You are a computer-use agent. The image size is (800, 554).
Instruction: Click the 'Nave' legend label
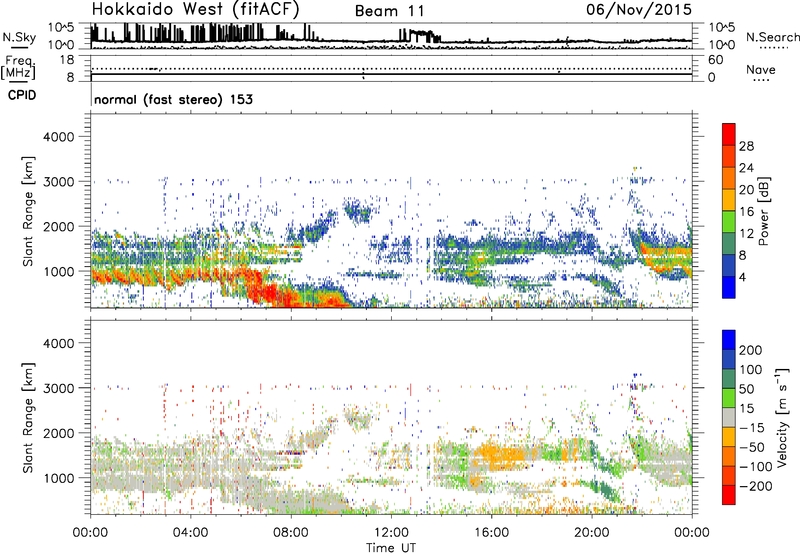pyautogui.click(x=760, y=70)
